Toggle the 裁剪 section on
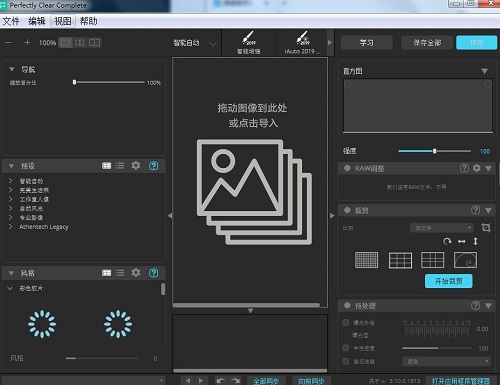This screenshot has width=500, height=385. [x=347, y=210]
